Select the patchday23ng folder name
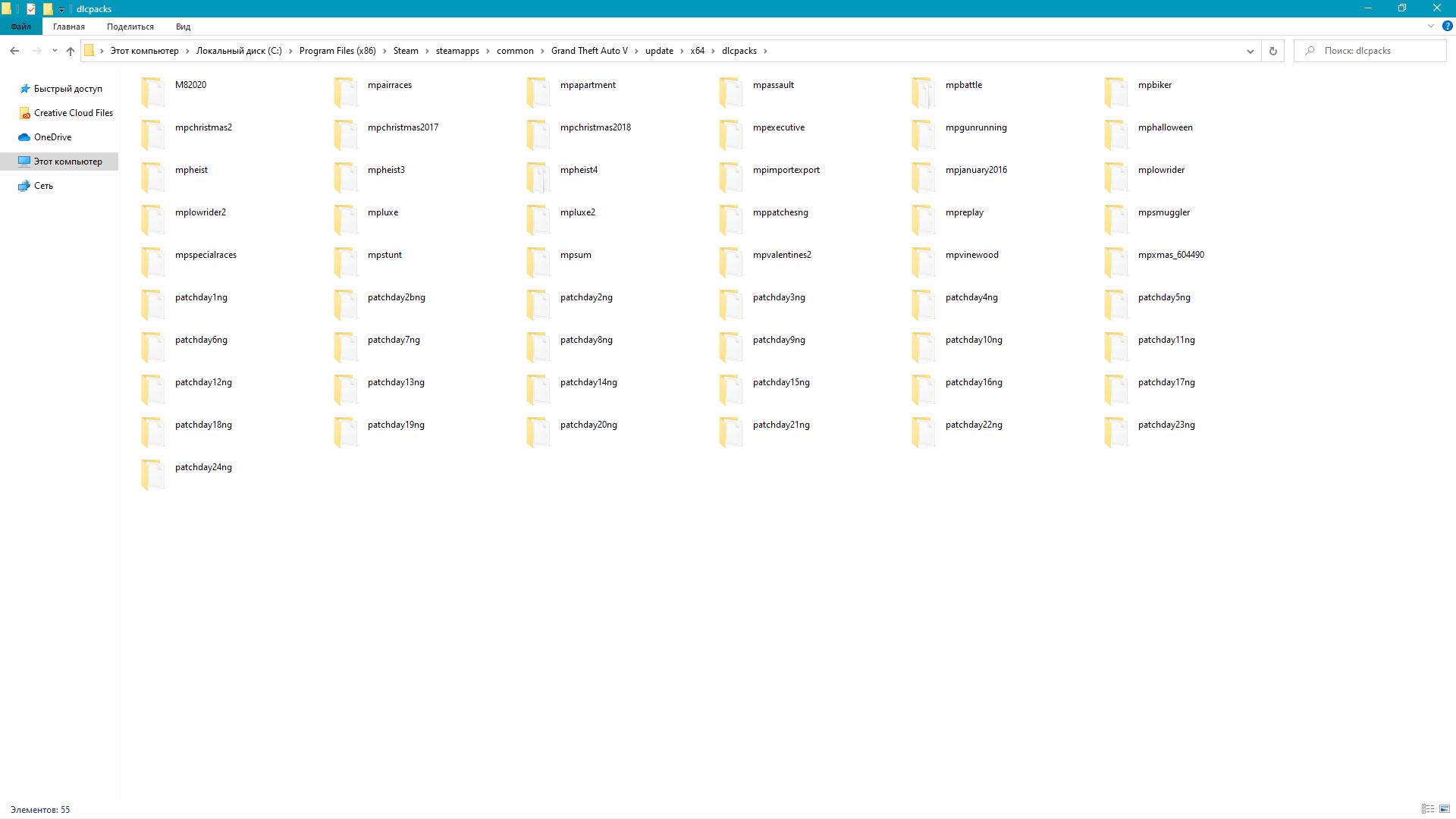The width and height of the screenshot is (1456, 819). [1166, 425]
